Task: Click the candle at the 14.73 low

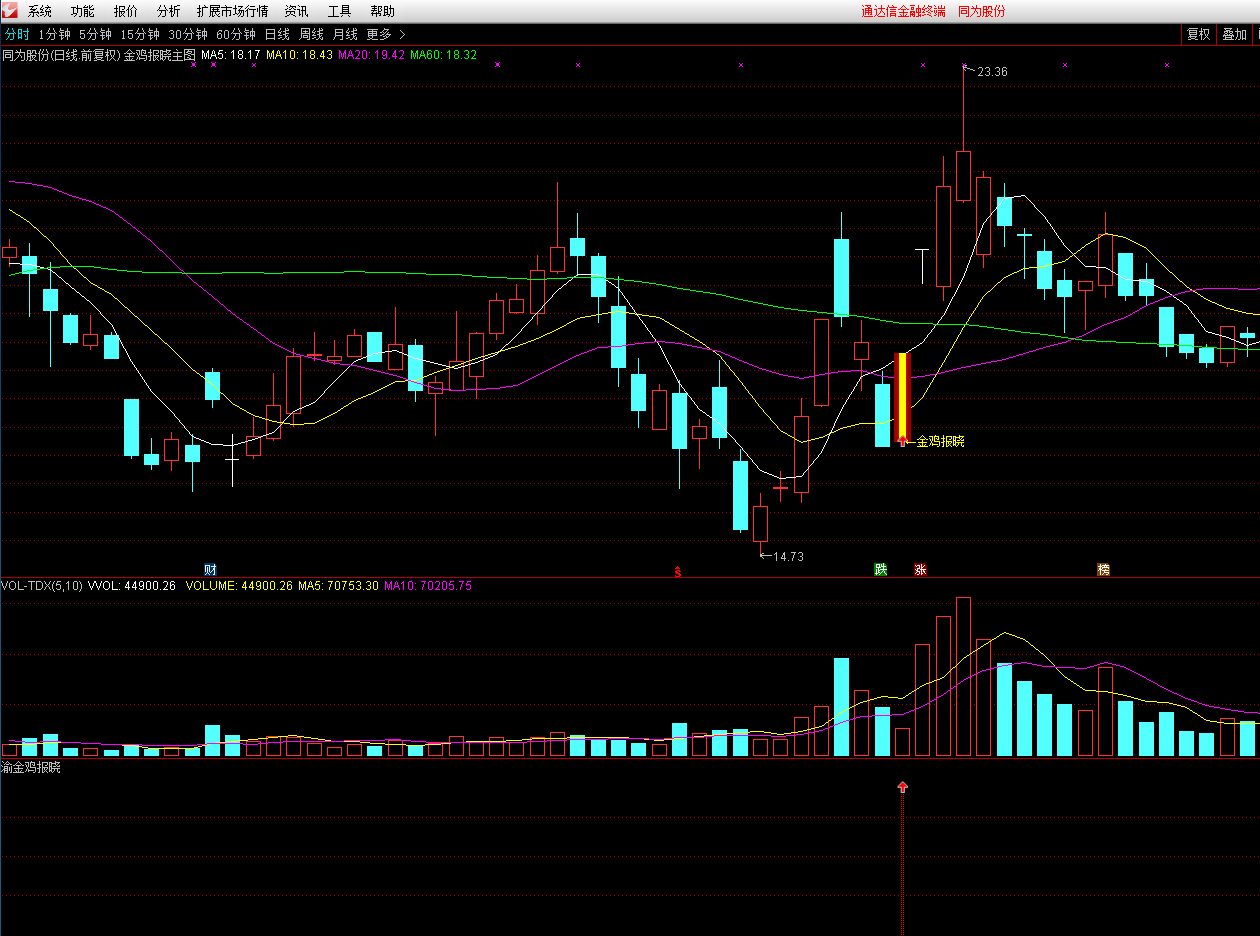Action: coord(761,523)
